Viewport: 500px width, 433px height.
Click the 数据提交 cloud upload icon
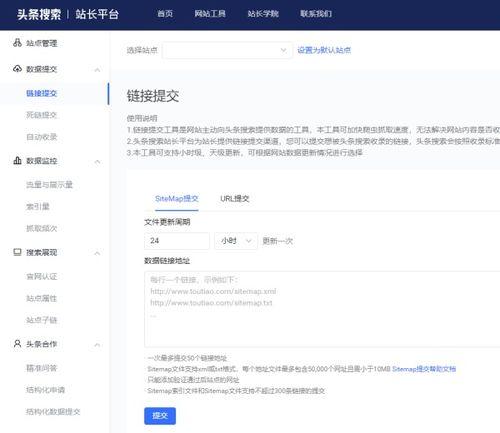pyautogui.click(x=17, y=69)
